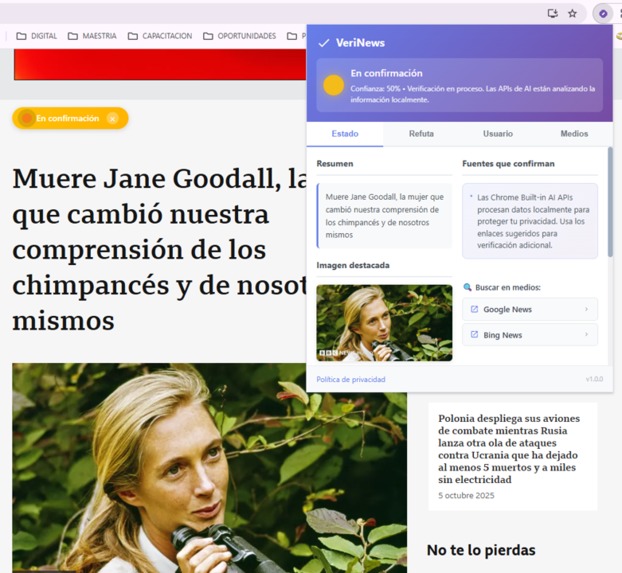Switch to the Medios tab

(x=574, y=134)
